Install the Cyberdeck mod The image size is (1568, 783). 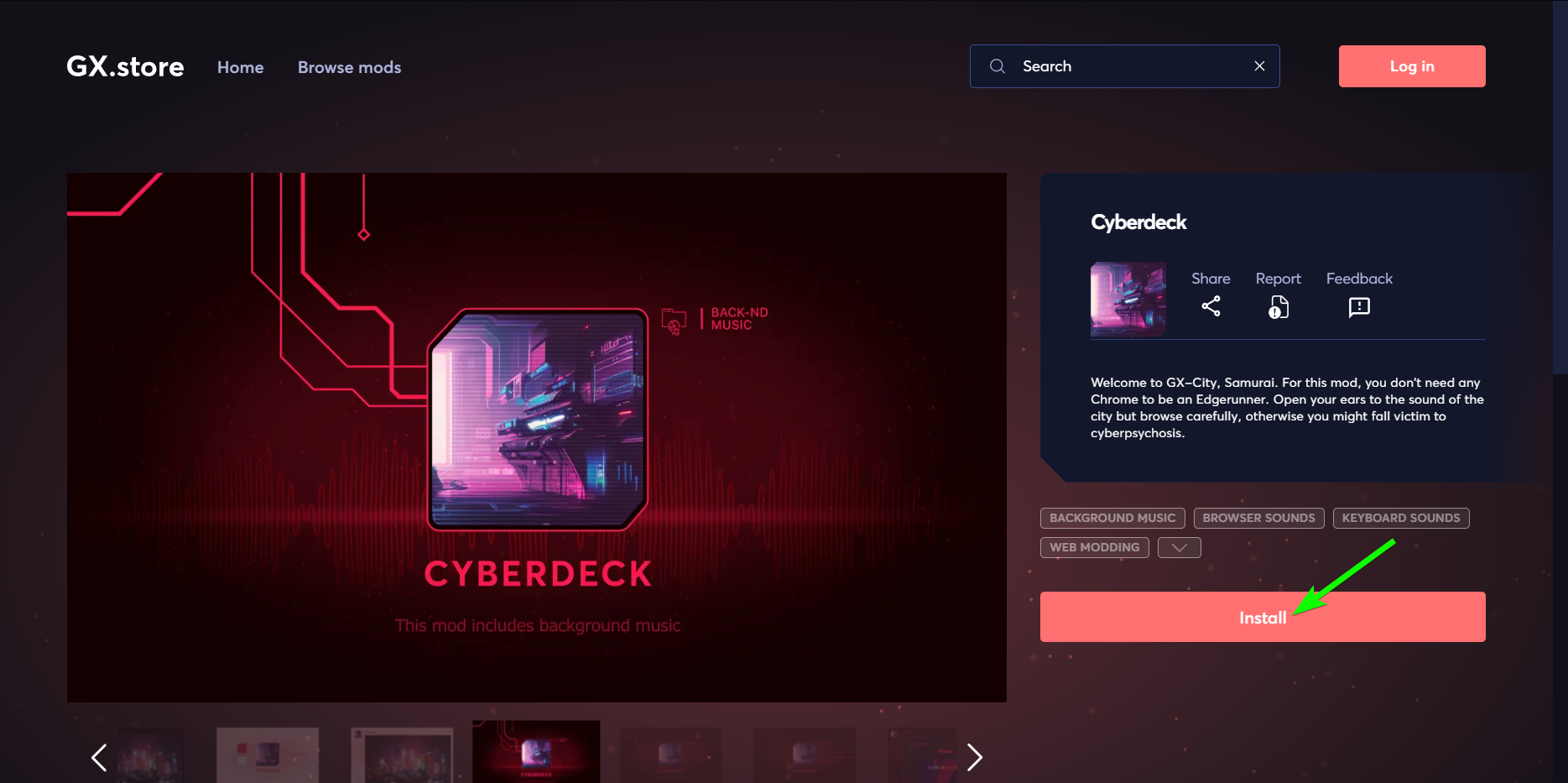[x=1263, y=617]
